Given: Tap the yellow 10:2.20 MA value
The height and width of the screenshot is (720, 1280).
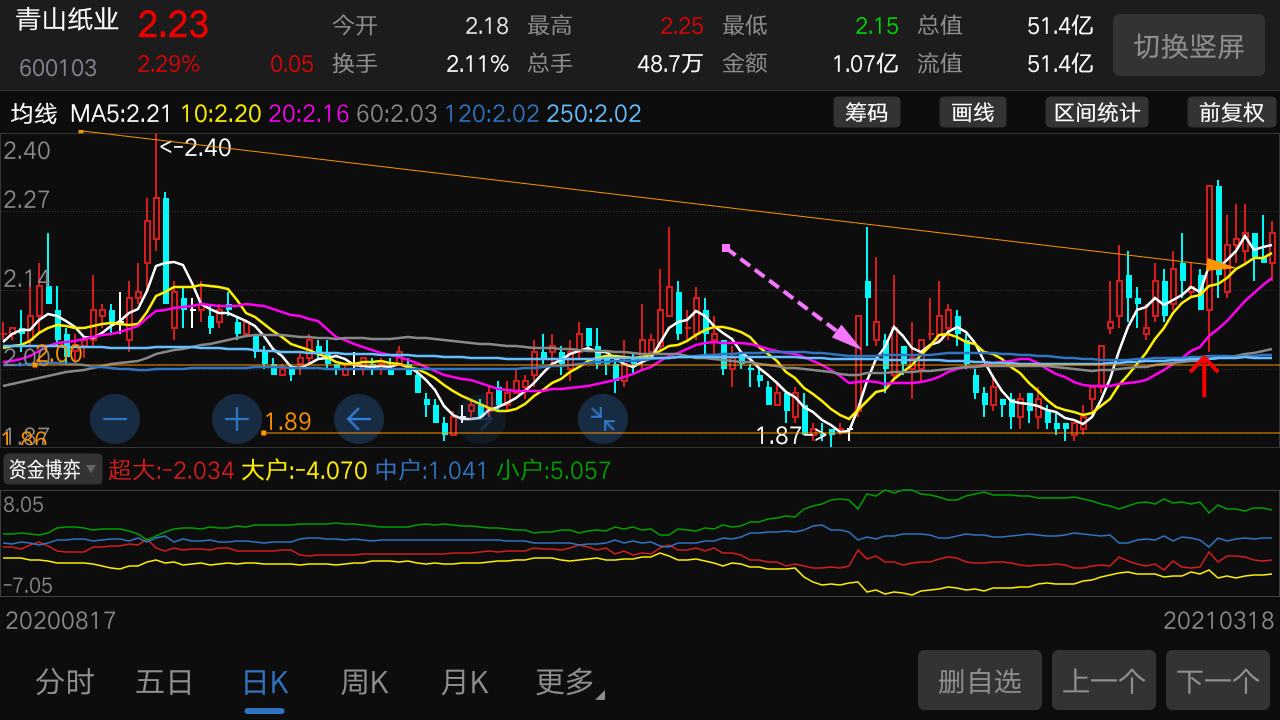Looking at the screenshot, I should (x=221, y=114).
